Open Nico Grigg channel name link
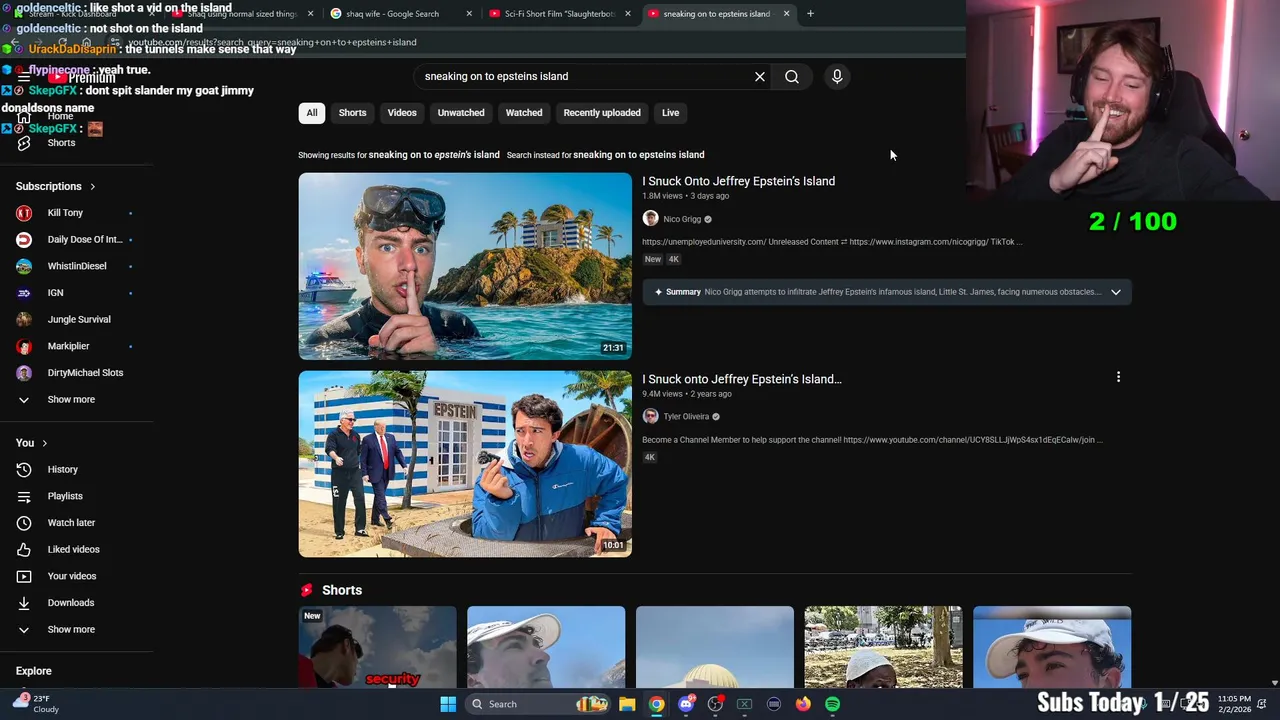The image size is (1280, 720). coord(682,219)
